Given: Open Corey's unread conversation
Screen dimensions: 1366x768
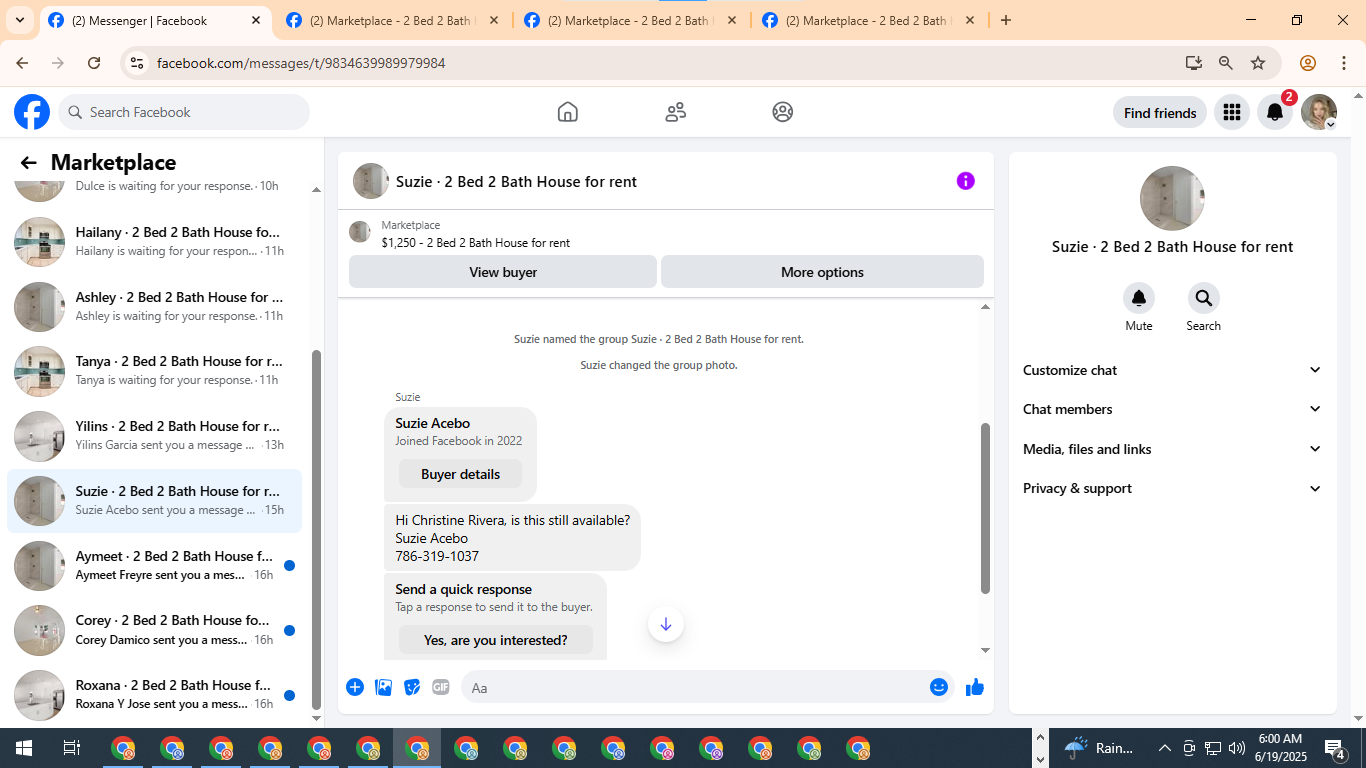Looking at the screenshot, I should tap(155, 629).
